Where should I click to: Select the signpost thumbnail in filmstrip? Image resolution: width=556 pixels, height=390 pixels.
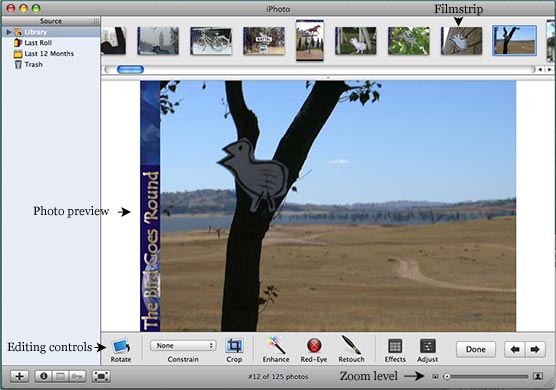tap(264, 41)
